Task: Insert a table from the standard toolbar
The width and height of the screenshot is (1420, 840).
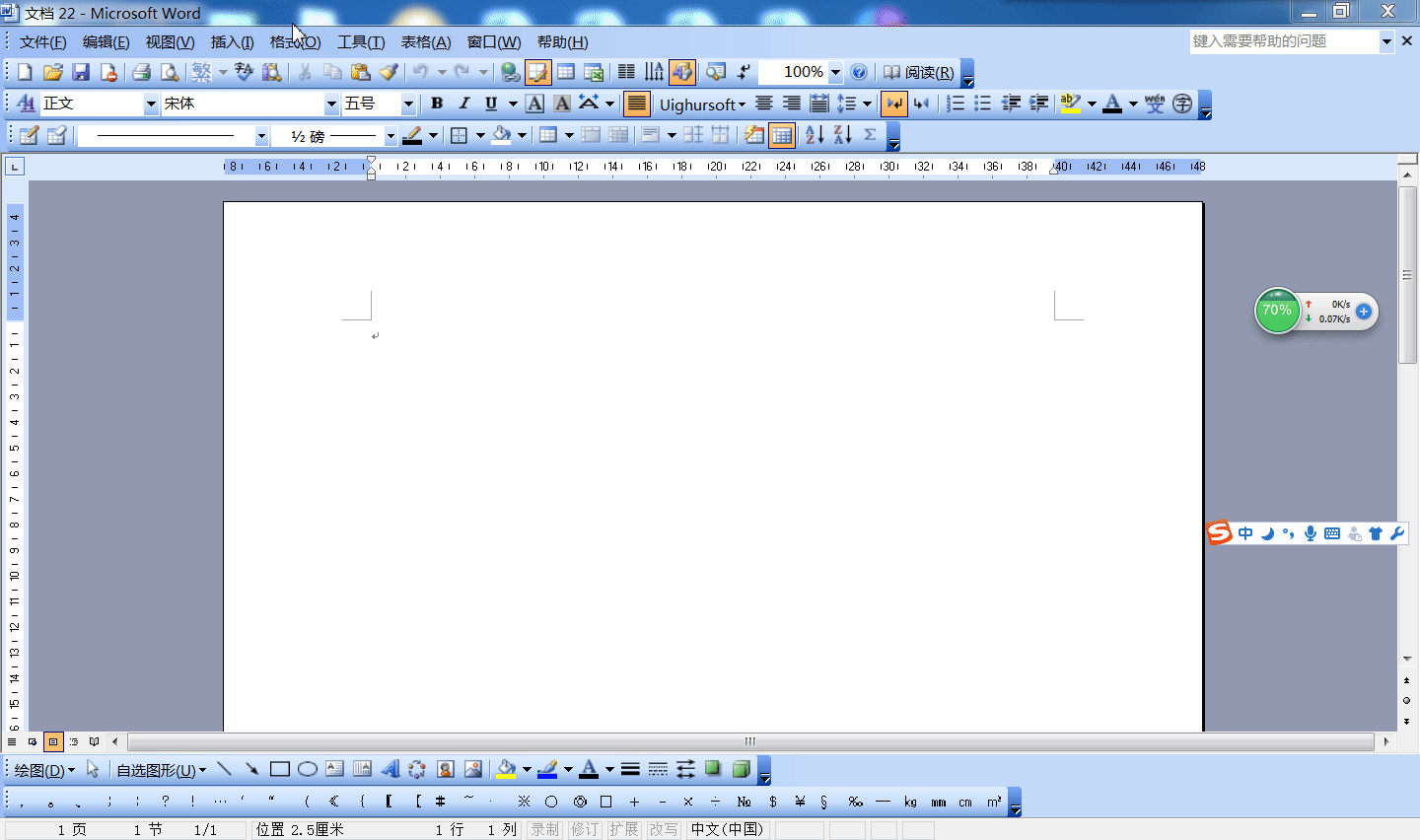Action: pos(566,72)
